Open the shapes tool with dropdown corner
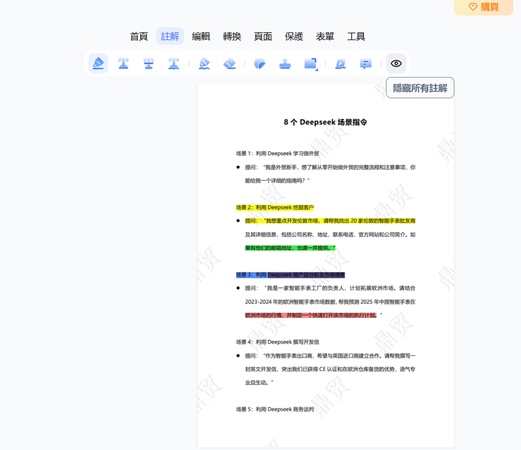The image size is (521, 450). click(311, 63)
